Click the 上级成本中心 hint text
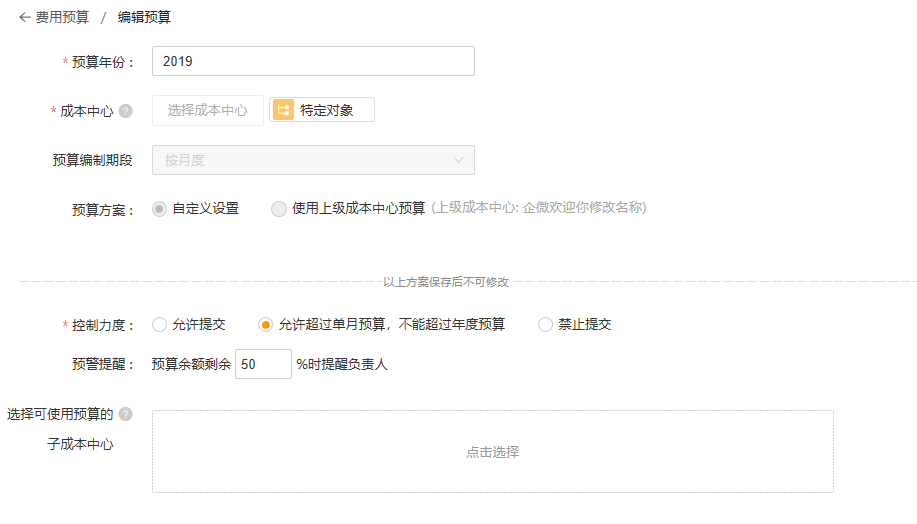 point(539,208)
